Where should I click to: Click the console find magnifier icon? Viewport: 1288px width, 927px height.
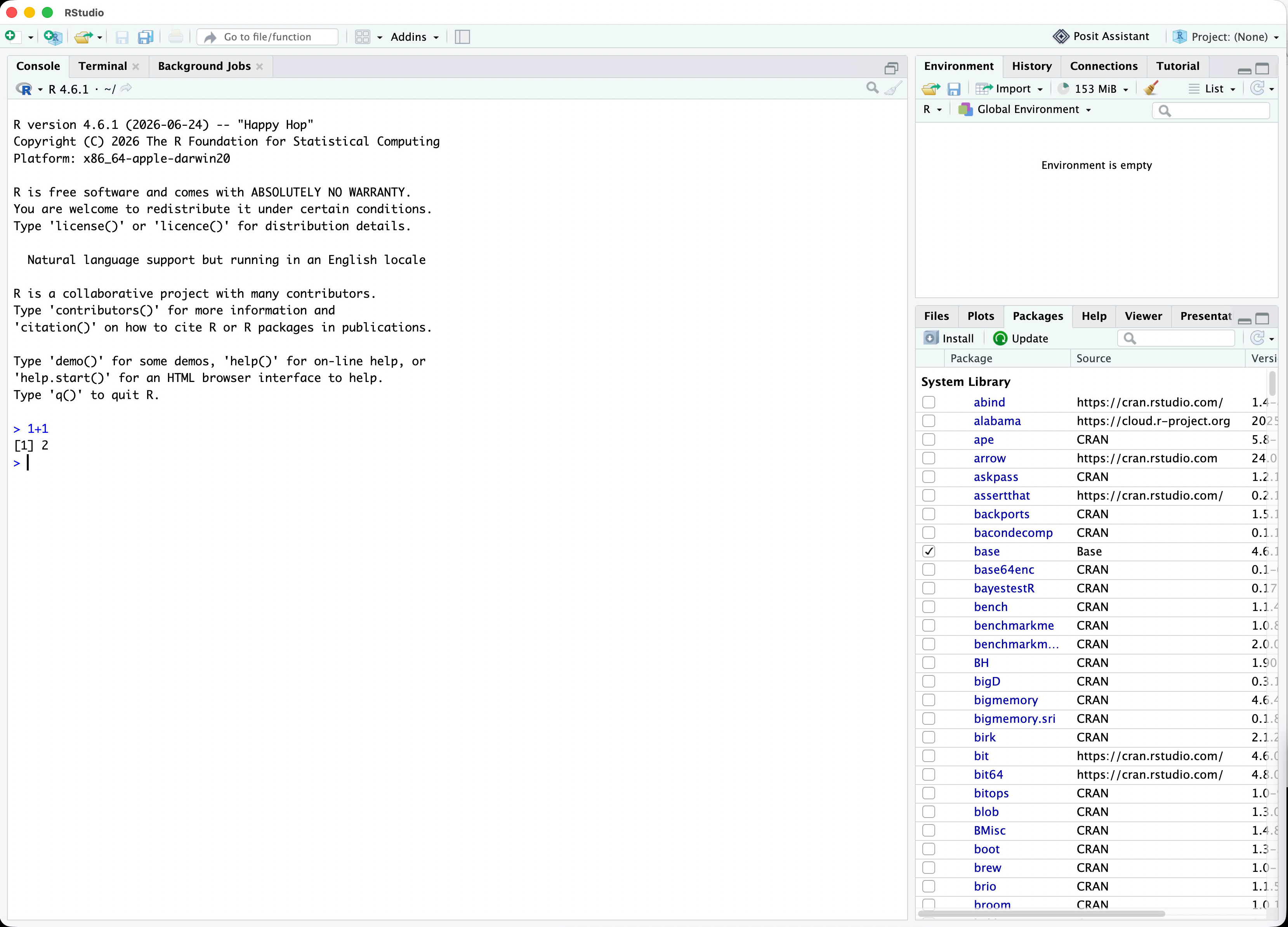(872, 88)
